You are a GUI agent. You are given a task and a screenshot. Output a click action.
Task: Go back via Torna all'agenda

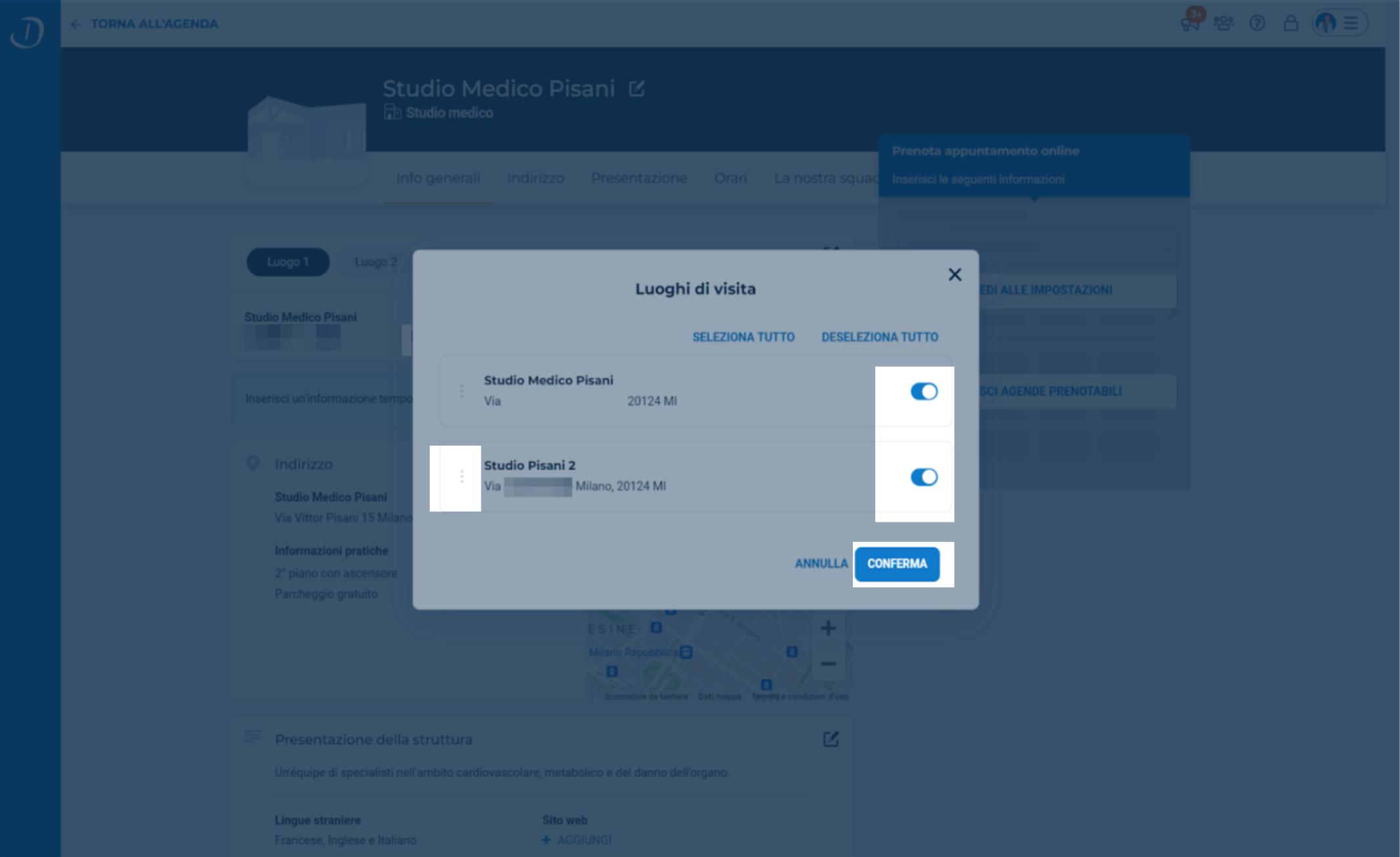coord(154,24)
